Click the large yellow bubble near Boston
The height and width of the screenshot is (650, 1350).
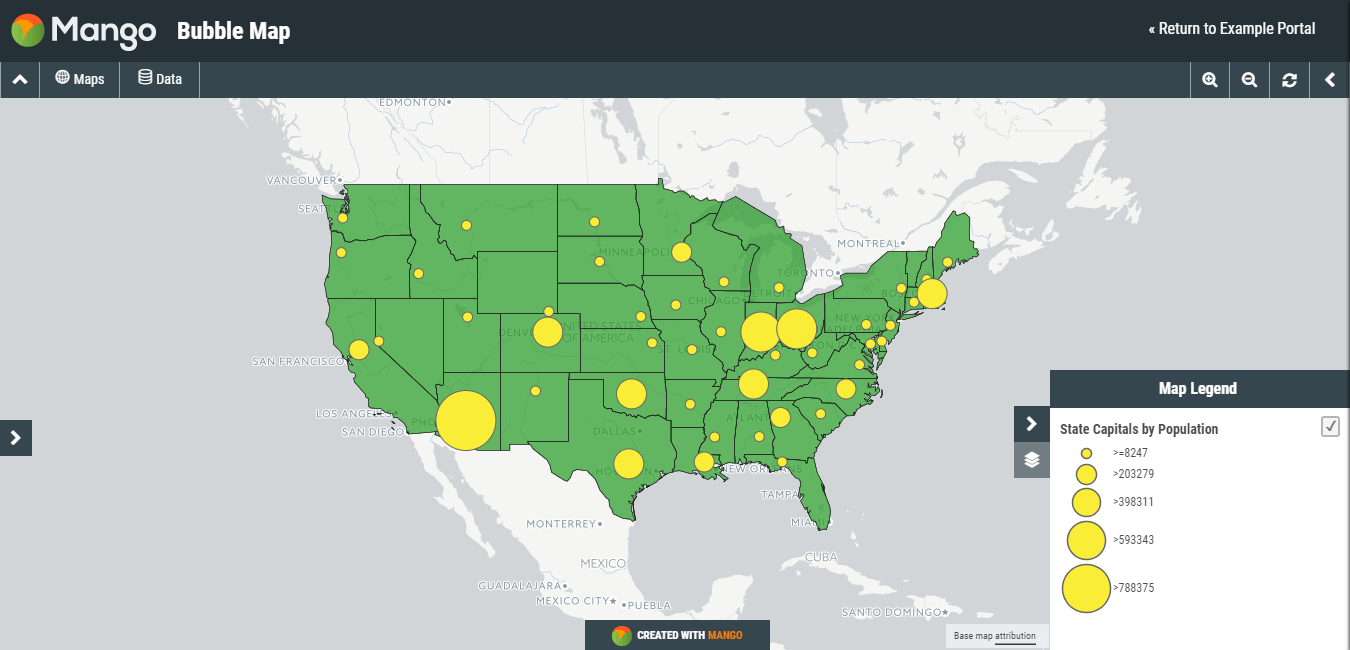coord(932,293)
